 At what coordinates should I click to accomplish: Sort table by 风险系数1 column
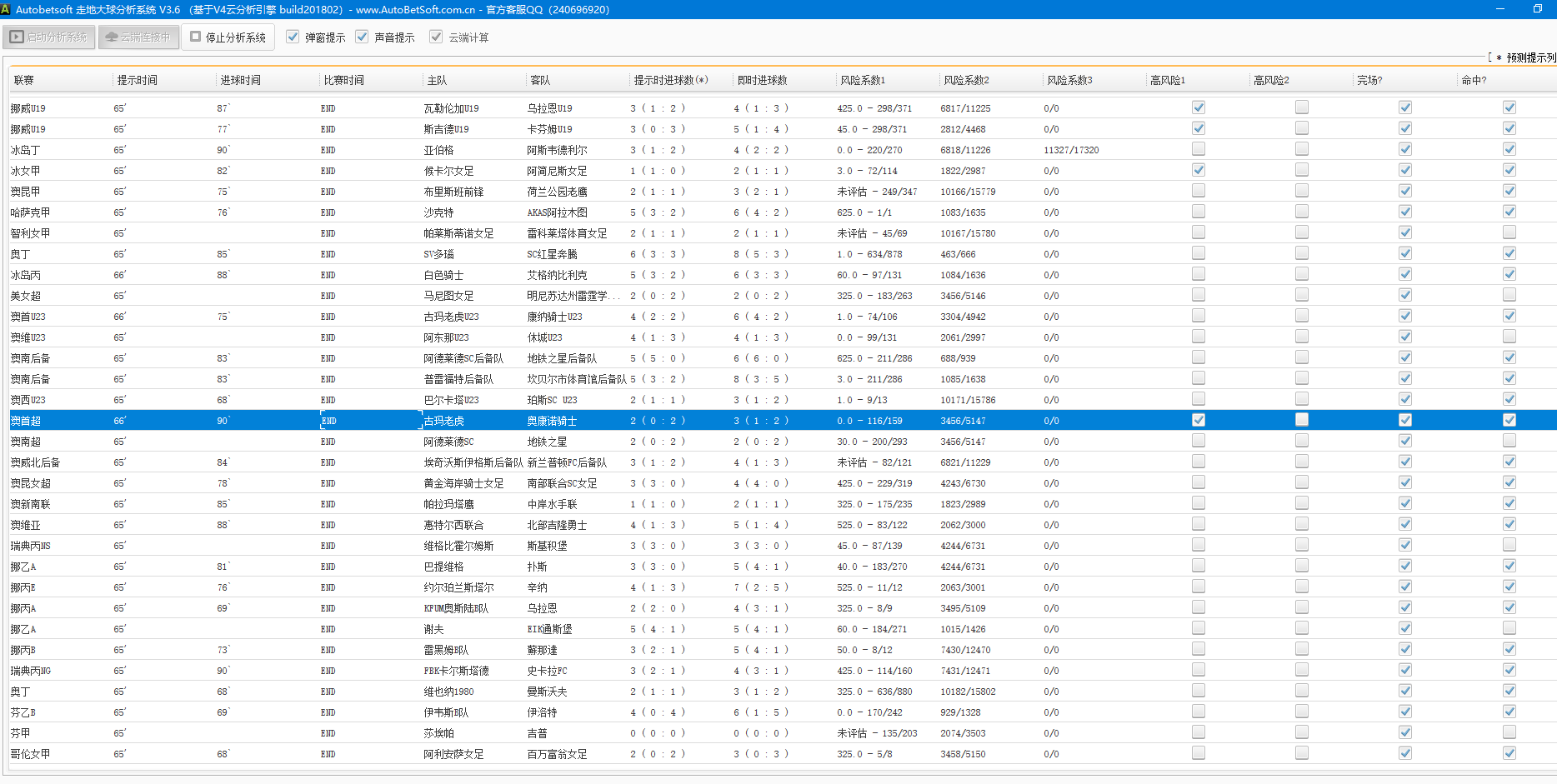coord(863,80)
